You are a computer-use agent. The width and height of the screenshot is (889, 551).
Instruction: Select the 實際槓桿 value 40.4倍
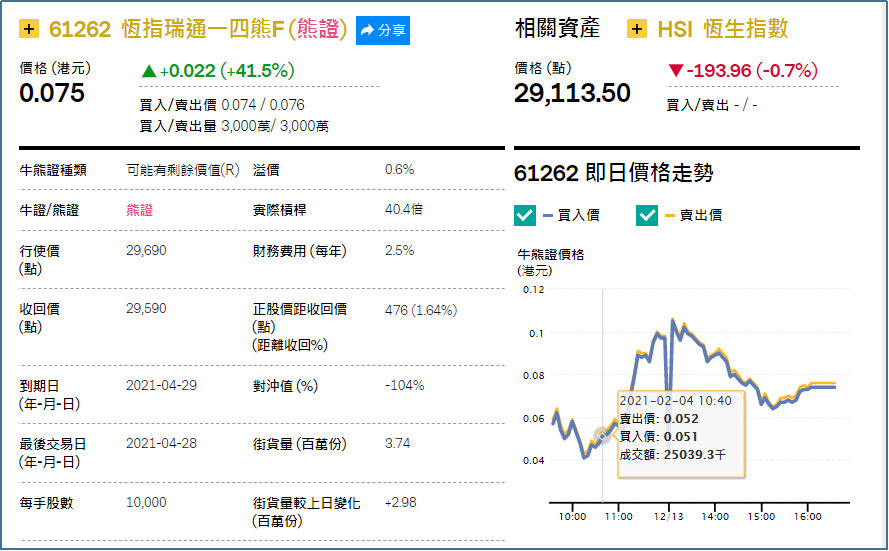click(404, 209)
